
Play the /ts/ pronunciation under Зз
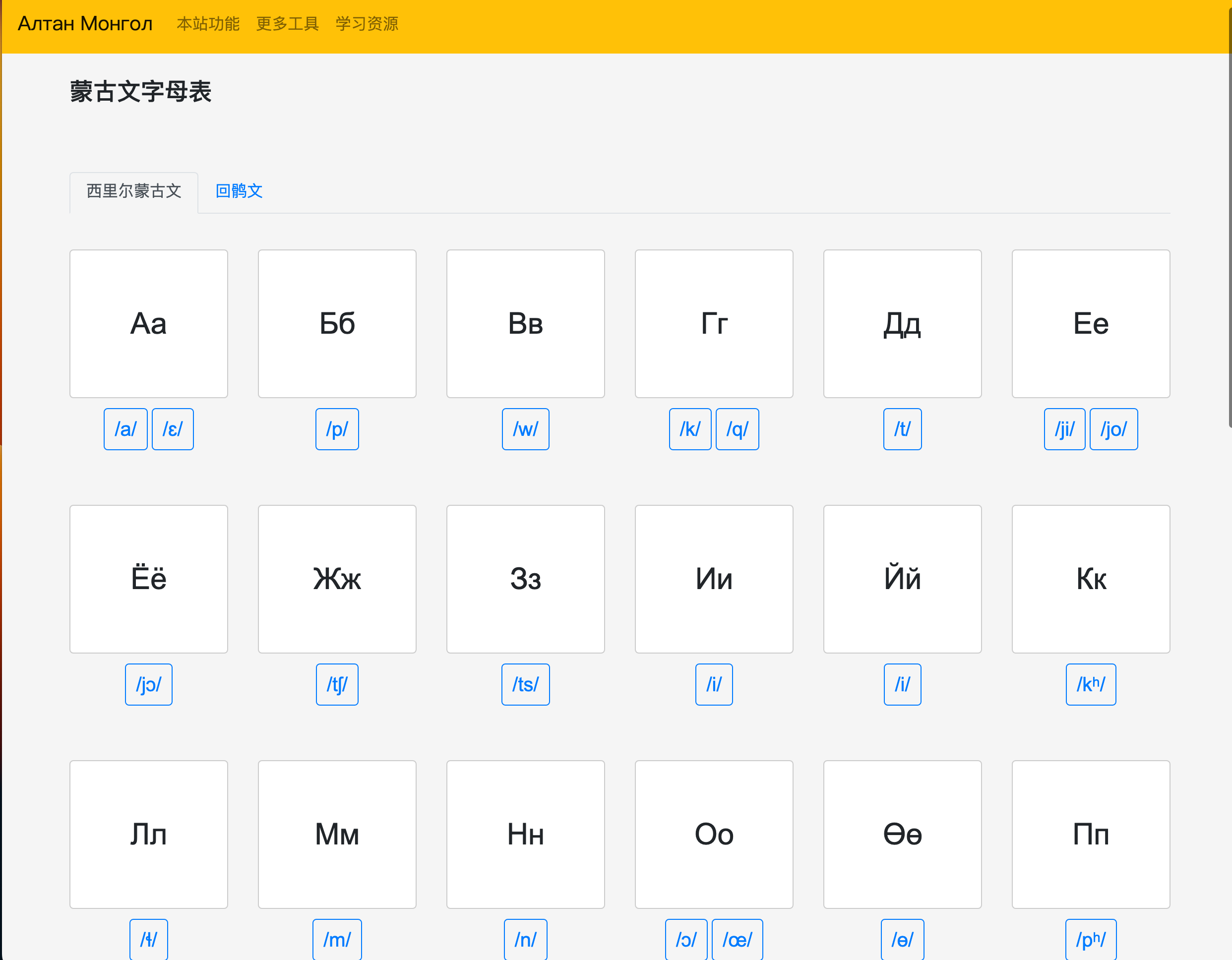pyautogui.click(x=525, y=684)
